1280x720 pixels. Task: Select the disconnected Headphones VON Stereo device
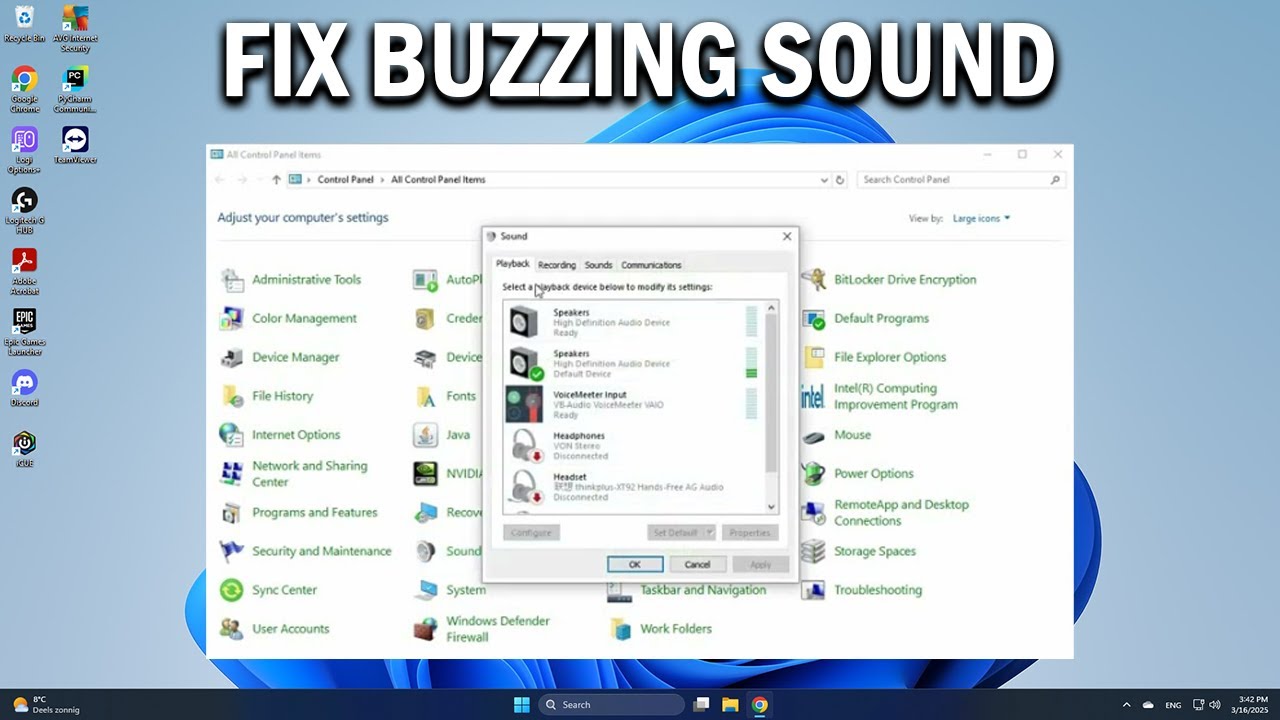[632, 446]
